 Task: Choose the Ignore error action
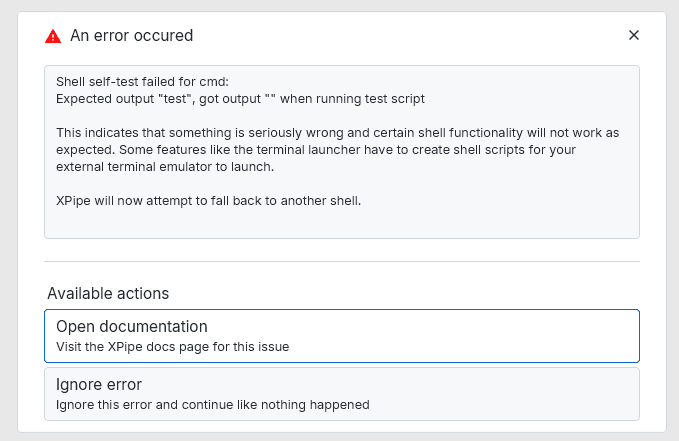99,385
